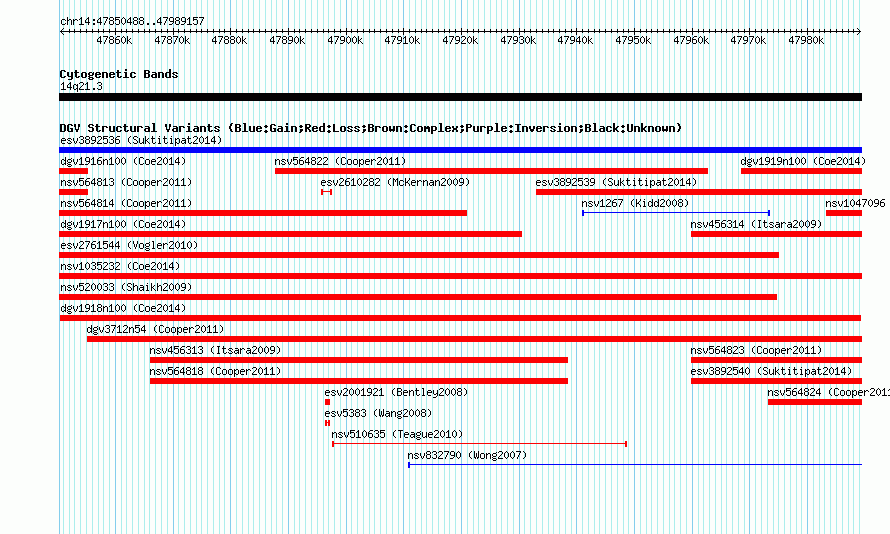Click nsv564818 (Cooper2011) label
Image resolution: width=890 pixels, height=534 pixels.
tap(215, 371)
